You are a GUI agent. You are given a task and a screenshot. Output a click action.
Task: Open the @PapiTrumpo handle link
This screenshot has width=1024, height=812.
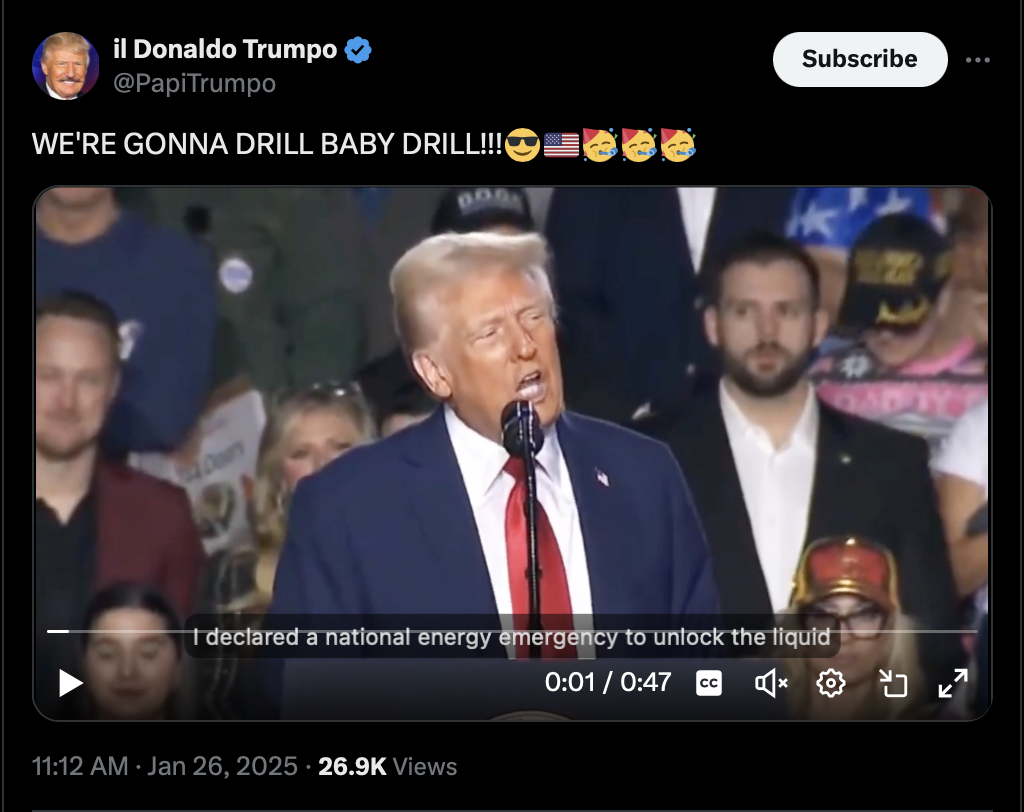tap(195, 84)
